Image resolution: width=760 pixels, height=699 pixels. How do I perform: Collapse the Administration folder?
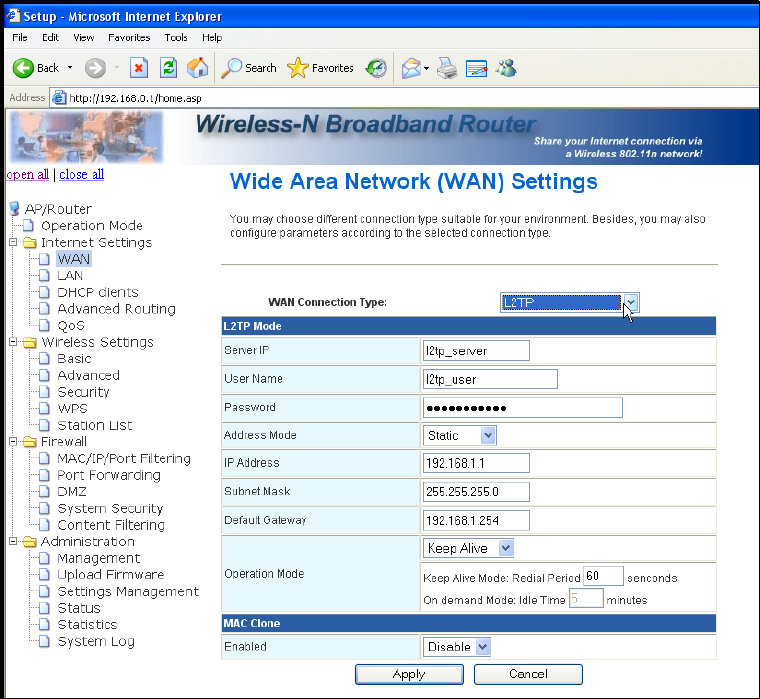pyautogui.click(x=13, y=541)
